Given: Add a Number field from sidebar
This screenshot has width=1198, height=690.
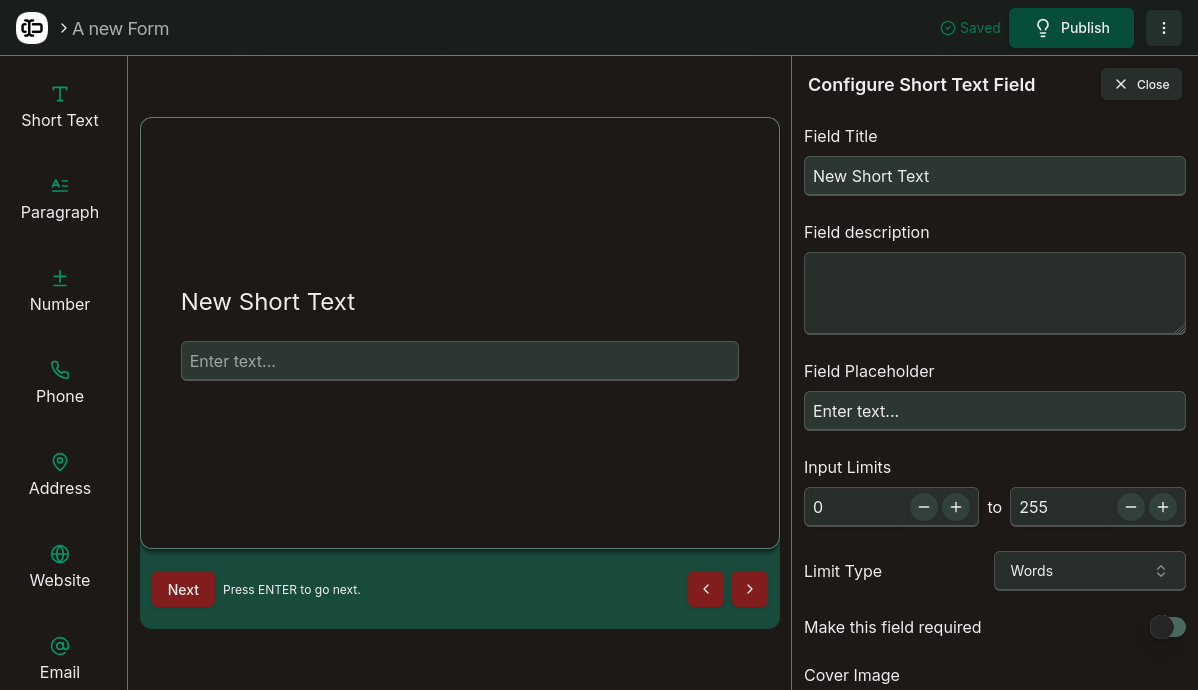Looking at the screenshot, I should [60, 291].
